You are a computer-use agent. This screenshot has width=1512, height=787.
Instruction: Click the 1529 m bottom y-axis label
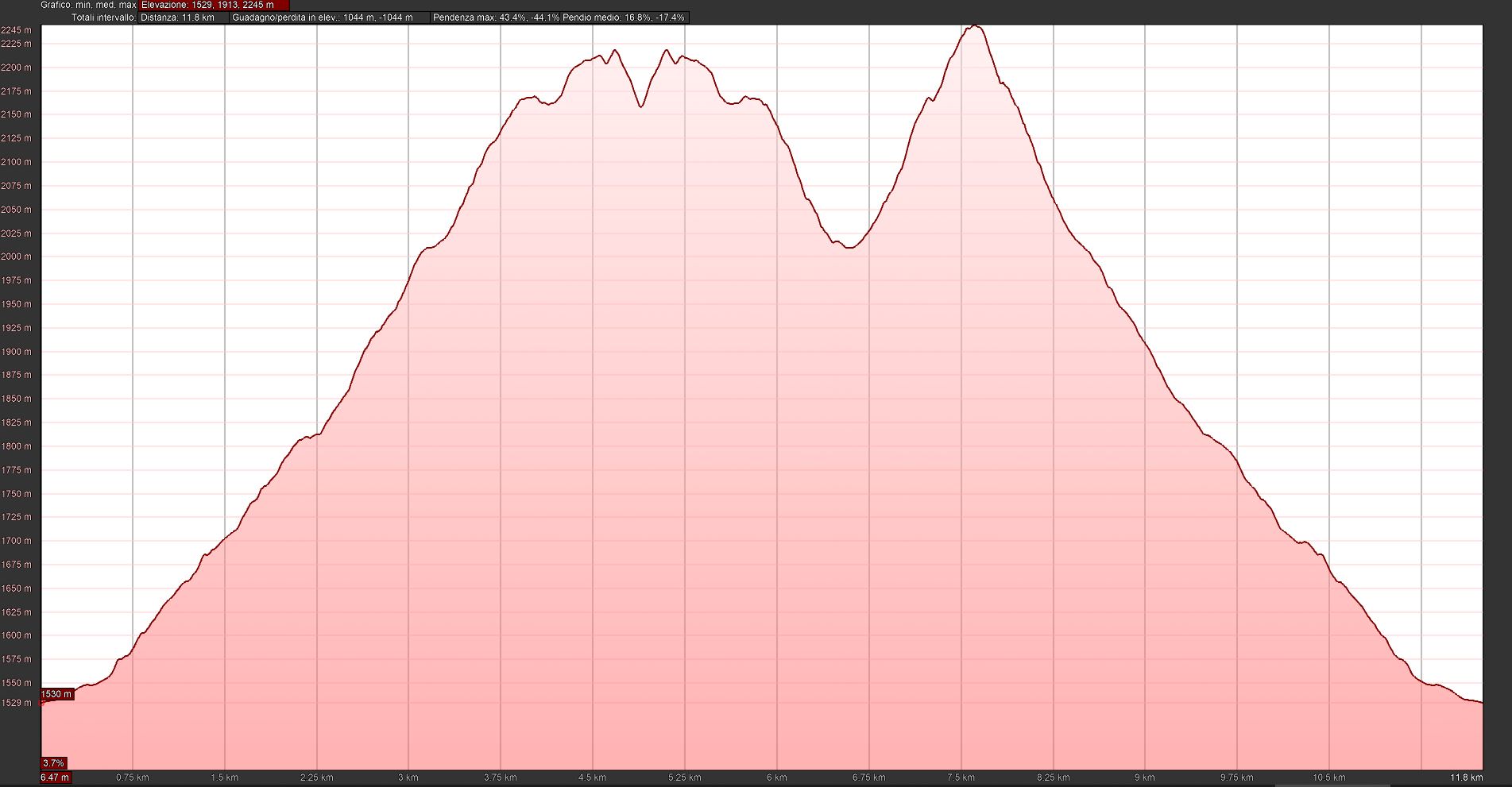point(17,703)
